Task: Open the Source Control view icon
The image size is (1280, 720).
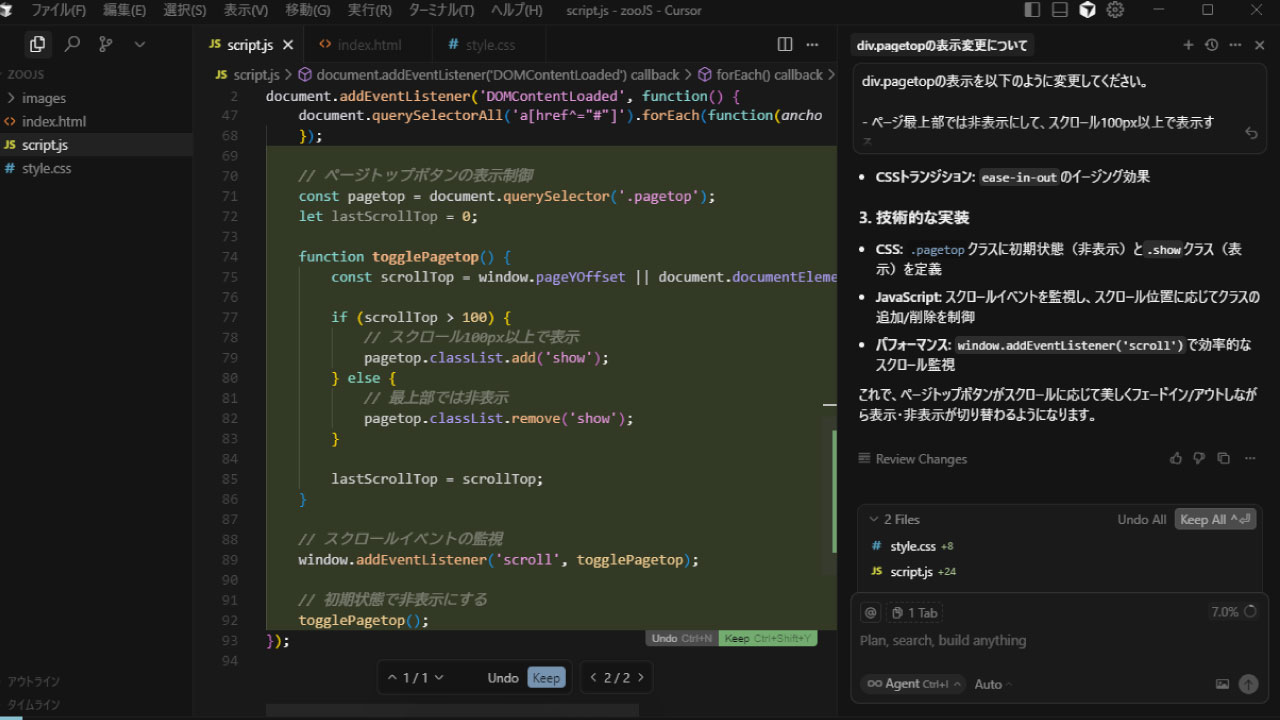Action: coord(106,44)
